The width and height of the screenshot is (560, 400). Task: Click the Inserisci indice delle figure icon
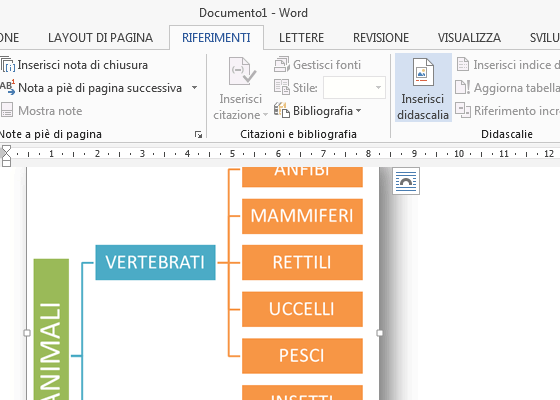click(x=463, y=65)
